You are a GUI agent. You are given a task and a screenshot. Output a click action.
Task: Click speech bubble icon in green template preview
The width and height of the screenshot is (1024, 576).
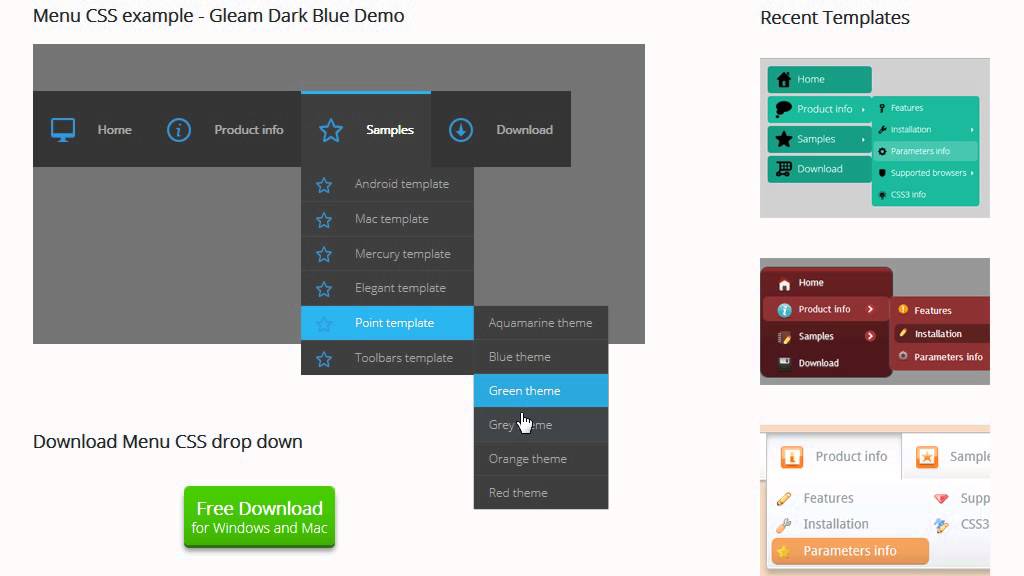783,109
